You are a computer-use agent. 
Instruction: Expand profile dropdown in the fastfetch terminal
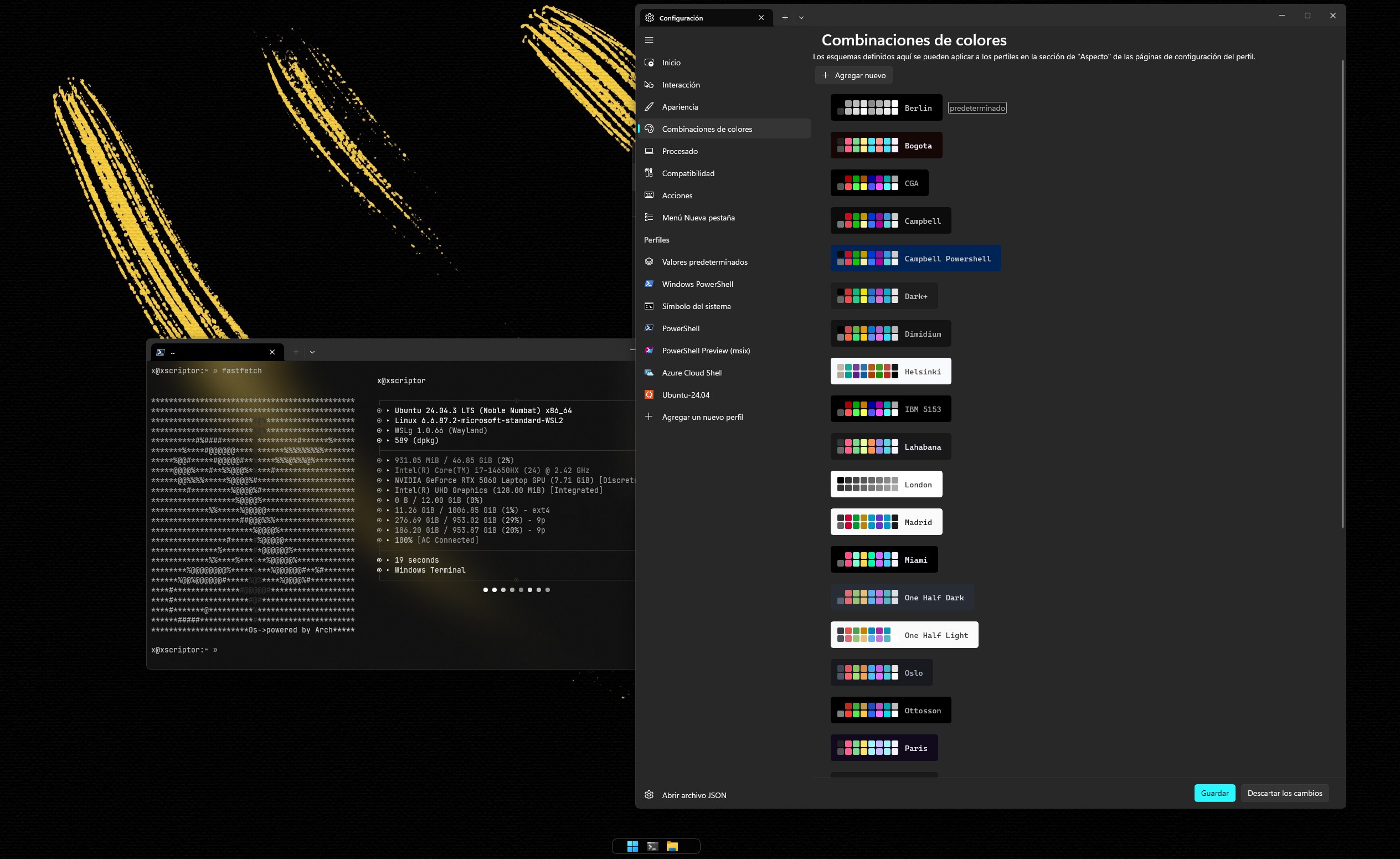click(312, 352)
